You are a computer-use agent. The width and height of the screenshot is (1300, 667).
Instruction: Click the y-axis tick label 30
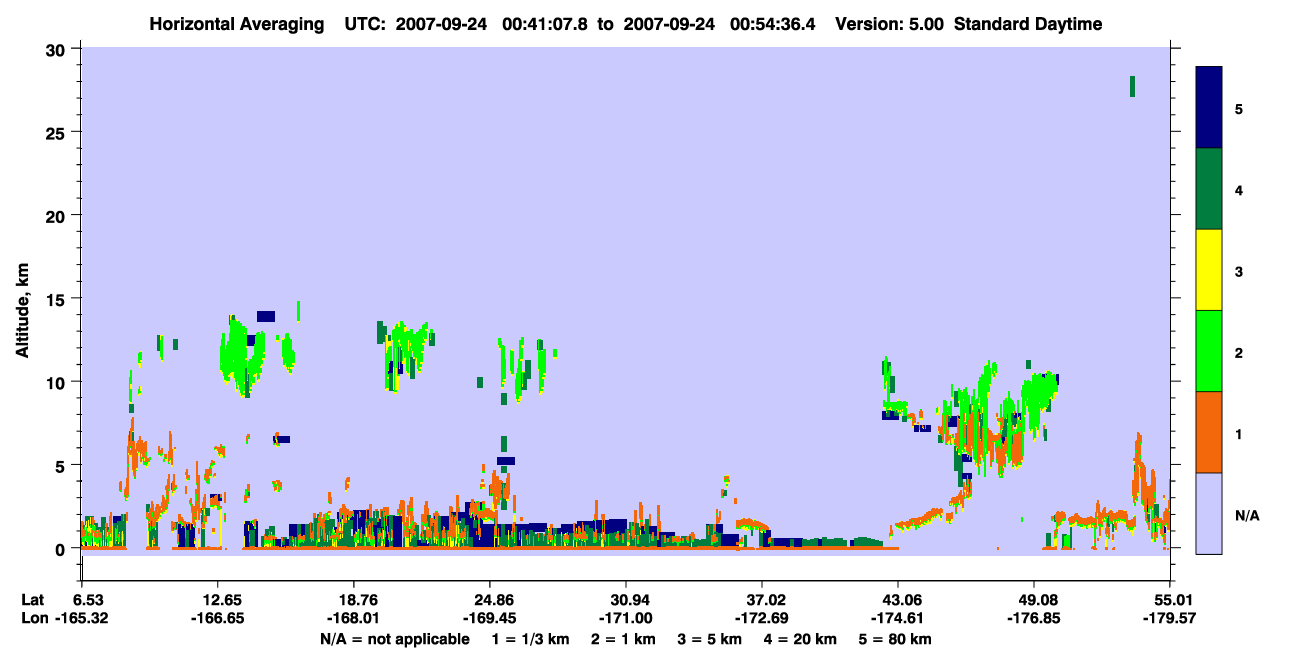pos(57,49)
